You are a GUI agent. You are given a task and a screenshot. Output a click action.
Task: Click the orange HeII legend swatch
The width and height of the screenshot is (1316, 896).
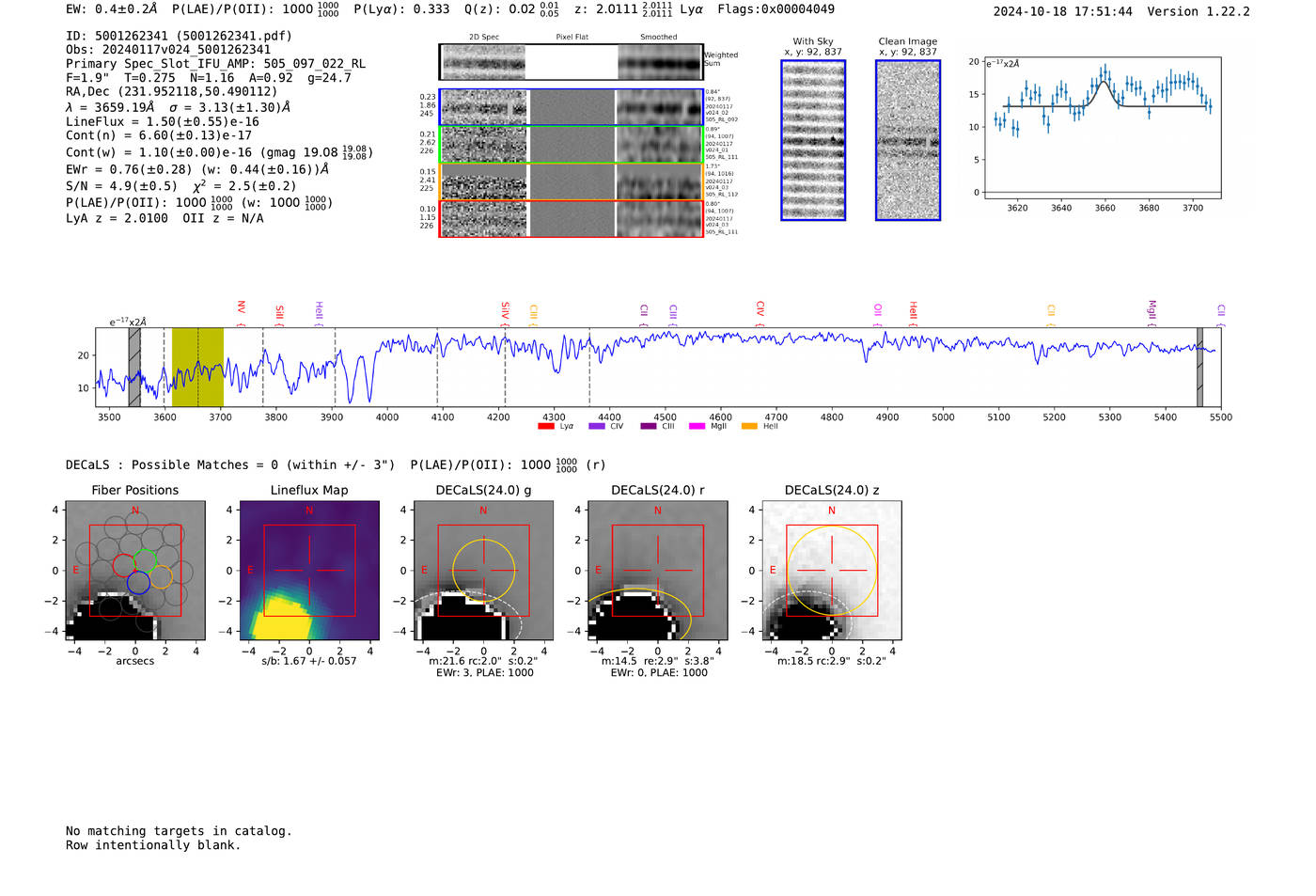pyautogui.click(x=749, y=427)
